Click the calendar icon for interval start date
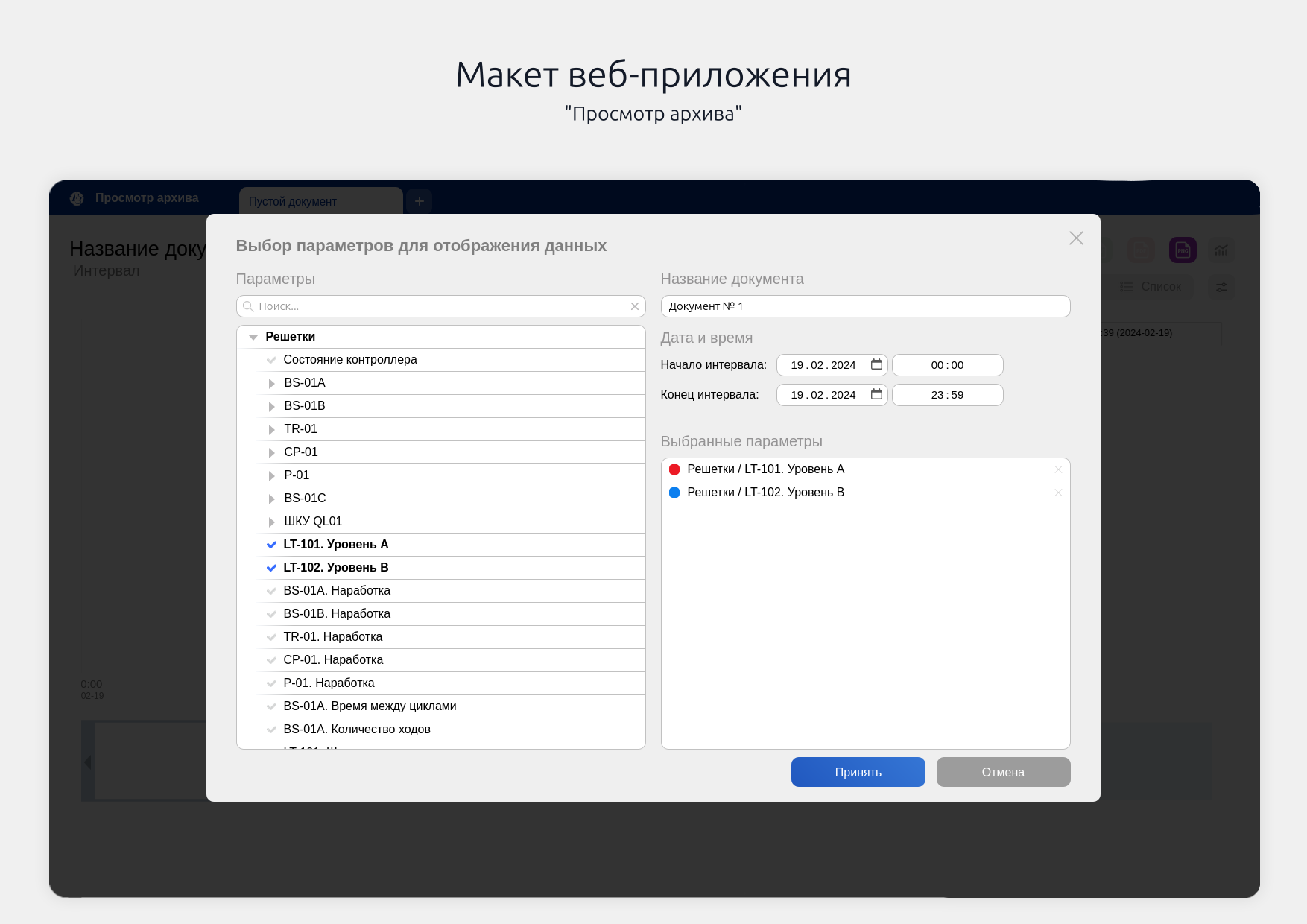The width and height of the screenshot is (1307, 924). coord(876,364)
